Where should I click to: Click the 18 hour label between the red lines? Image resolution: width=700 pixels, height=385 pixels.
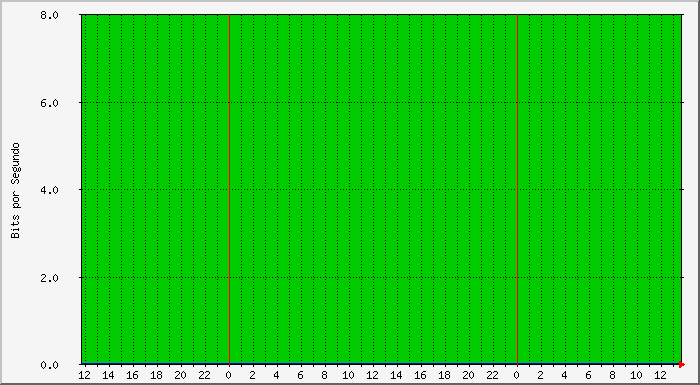click(445, 376)
